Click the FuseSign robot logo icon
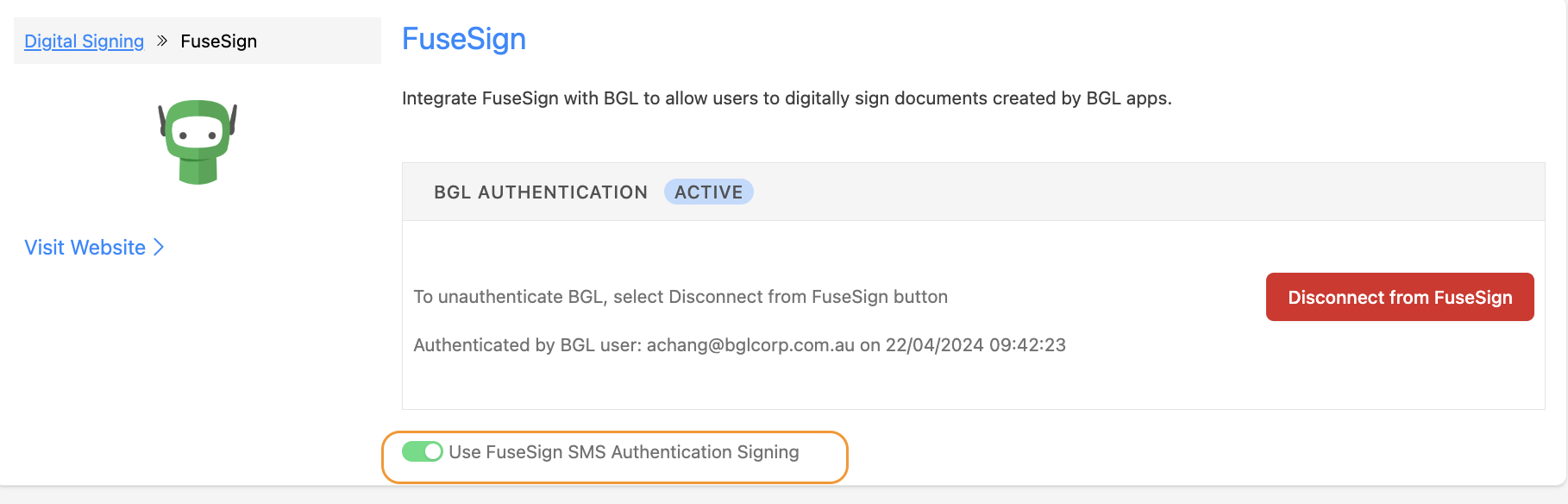This screenshot has width=1568, height=504. [198, 142]
